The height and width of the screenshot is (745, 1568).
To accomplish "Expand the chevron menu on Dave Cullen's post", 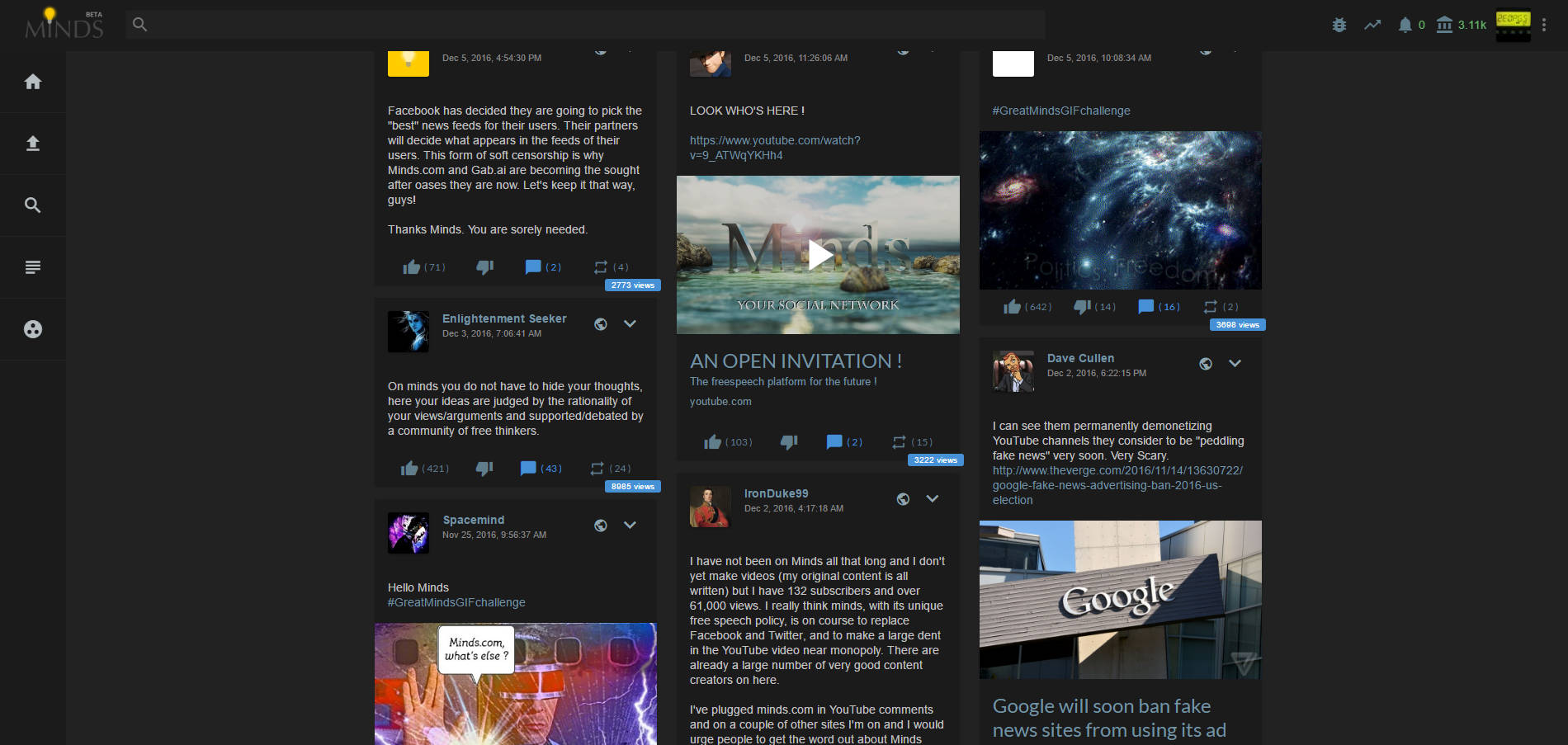I will 1235,364.
